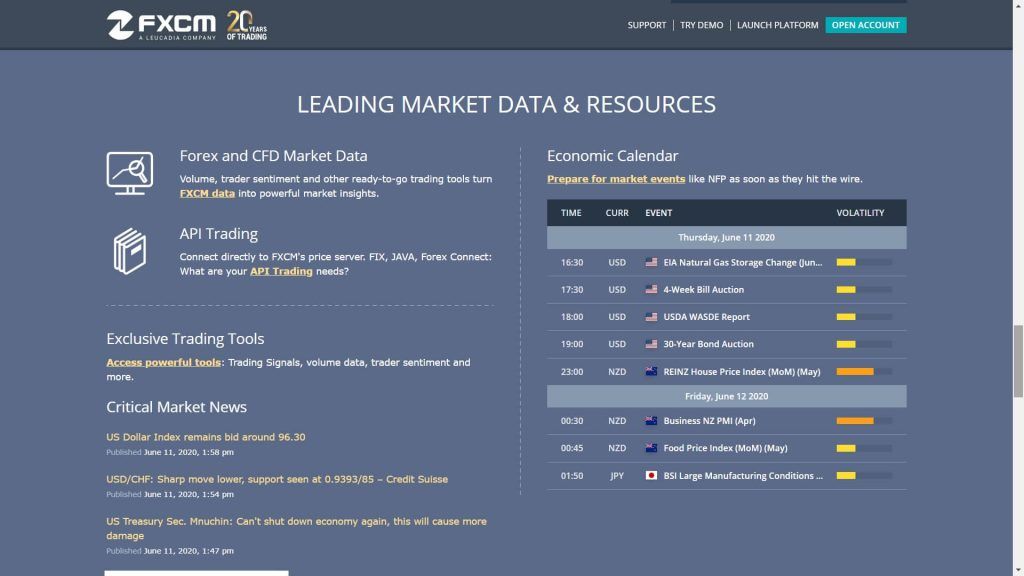Click the Critical Market News heading

click(176, 406)
